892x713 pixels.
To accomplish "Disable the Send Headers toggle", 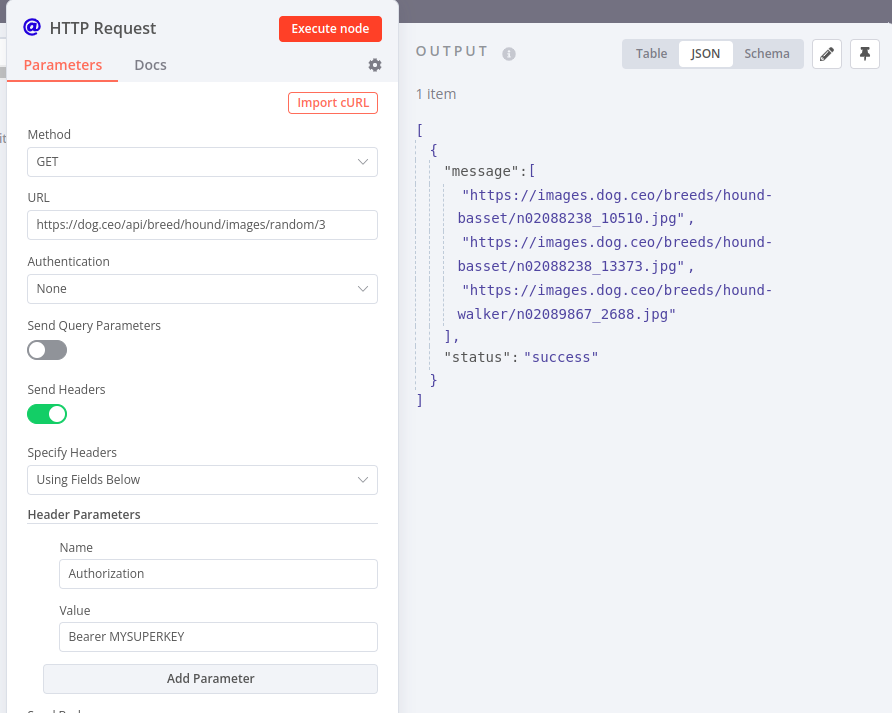I will tap(47, 414).
